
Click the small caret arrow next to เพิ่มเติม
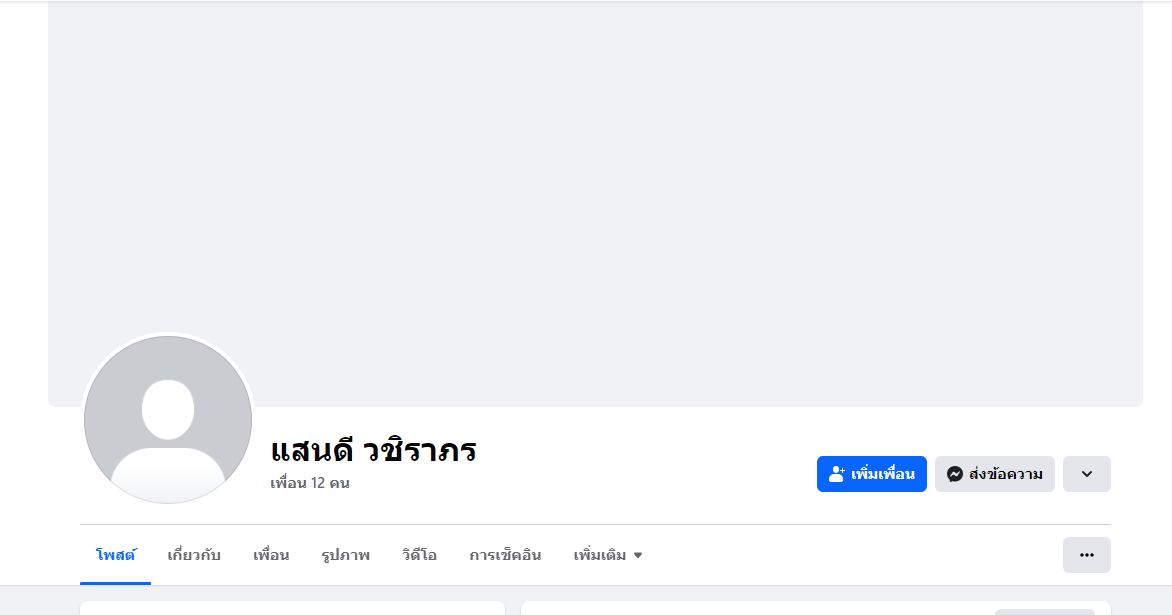click(x=638, y=555)
